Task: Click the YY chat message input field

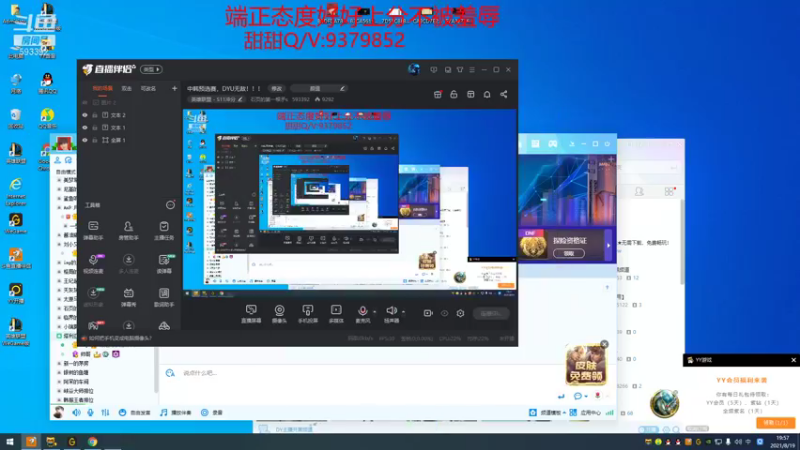Action: pos(357,373)
